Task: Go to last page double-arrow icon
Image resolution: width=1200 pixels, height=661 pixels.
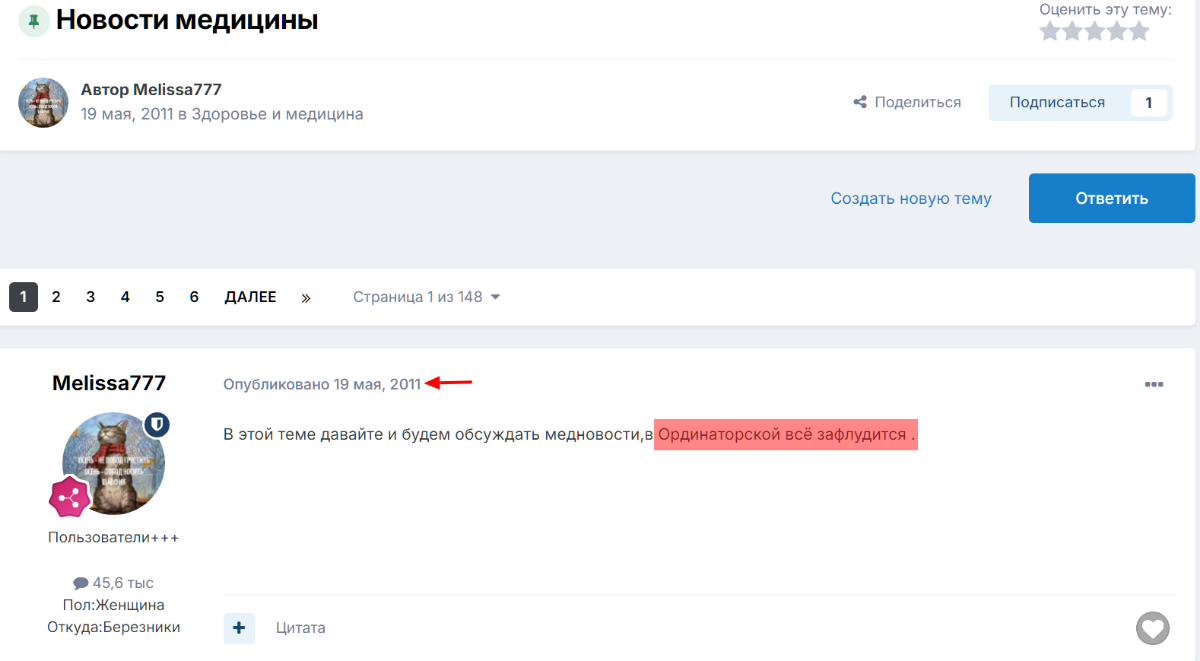Action: tap(306, 297)
